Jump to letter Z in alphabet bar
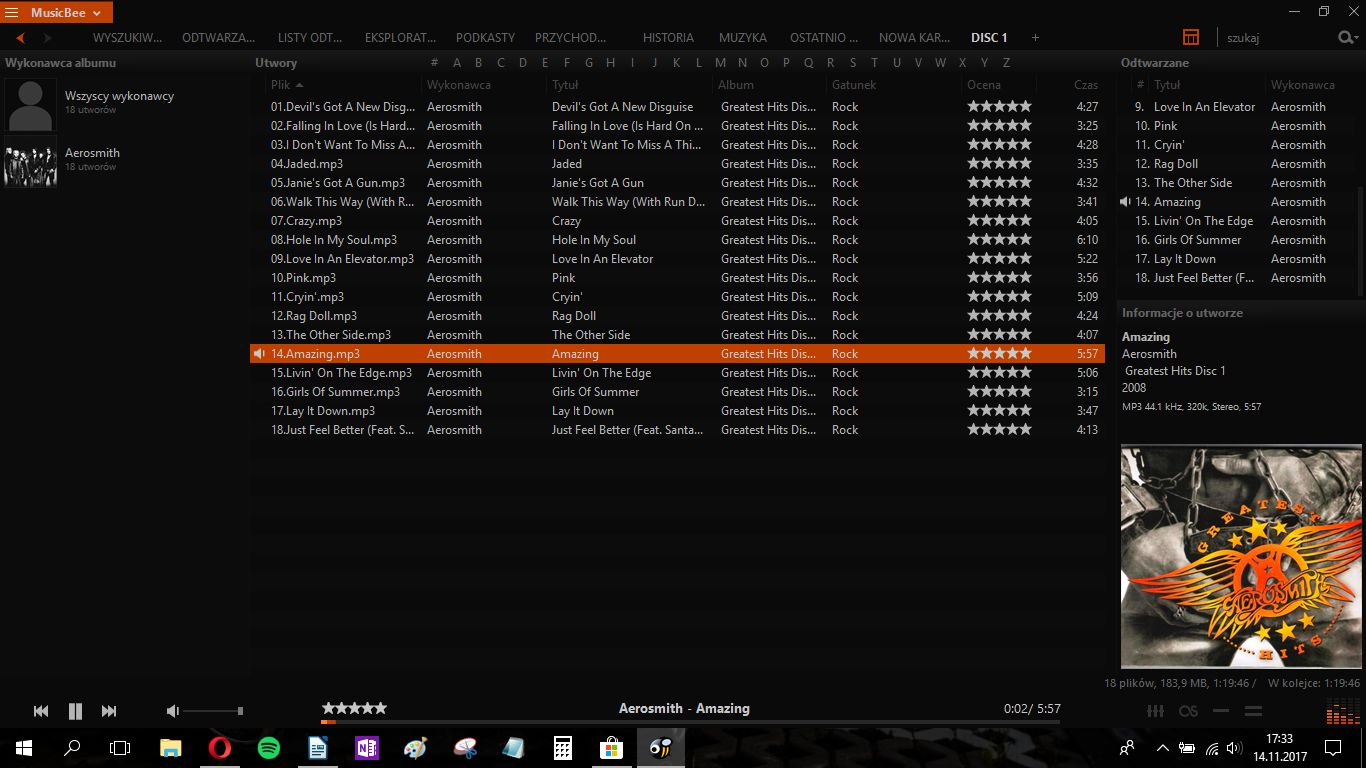The height and width of the screenshot is (768, 1366). pos(1006,62)
